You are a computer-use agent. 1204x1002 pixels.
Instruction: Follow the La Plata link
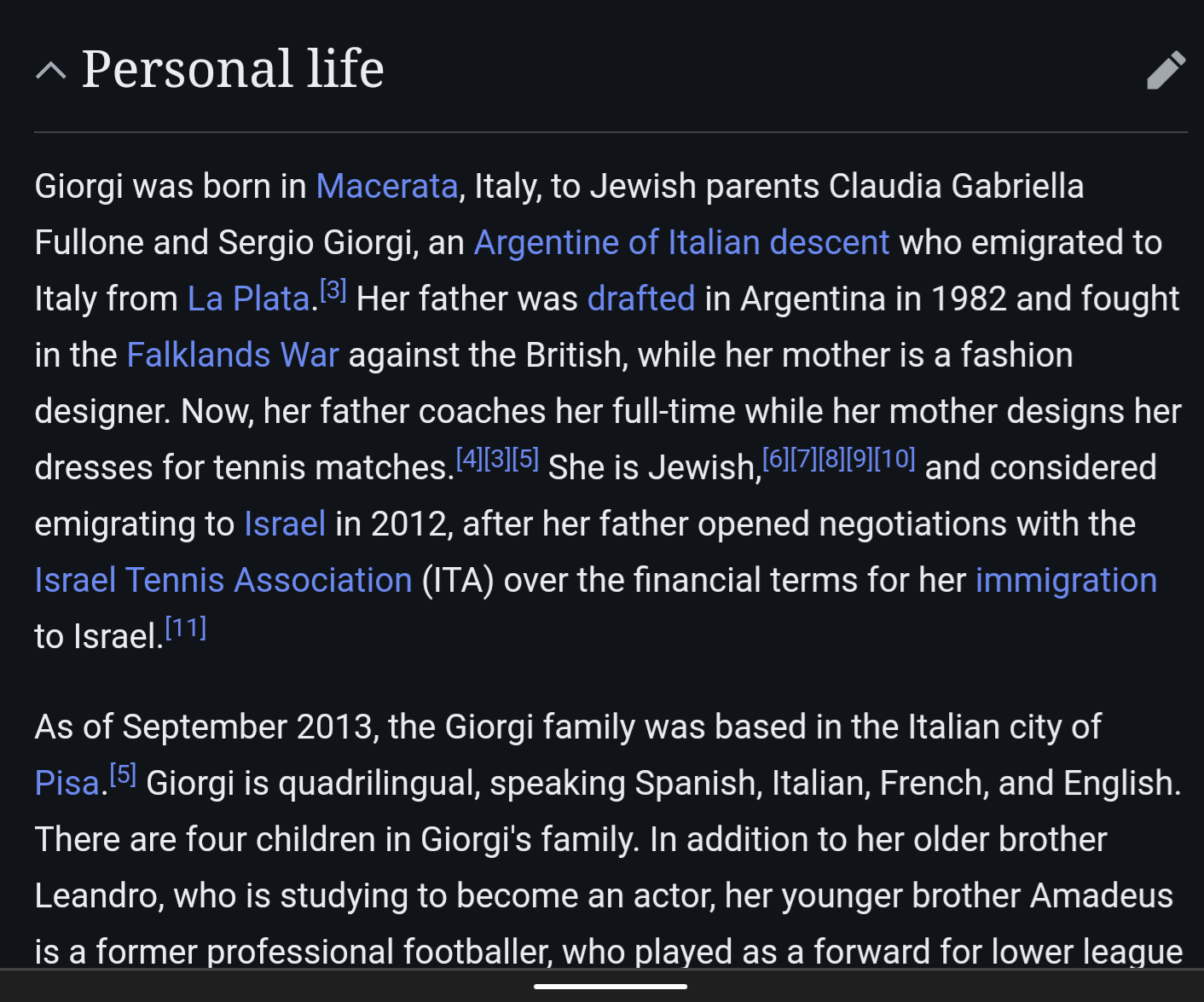tap(248, 298)
